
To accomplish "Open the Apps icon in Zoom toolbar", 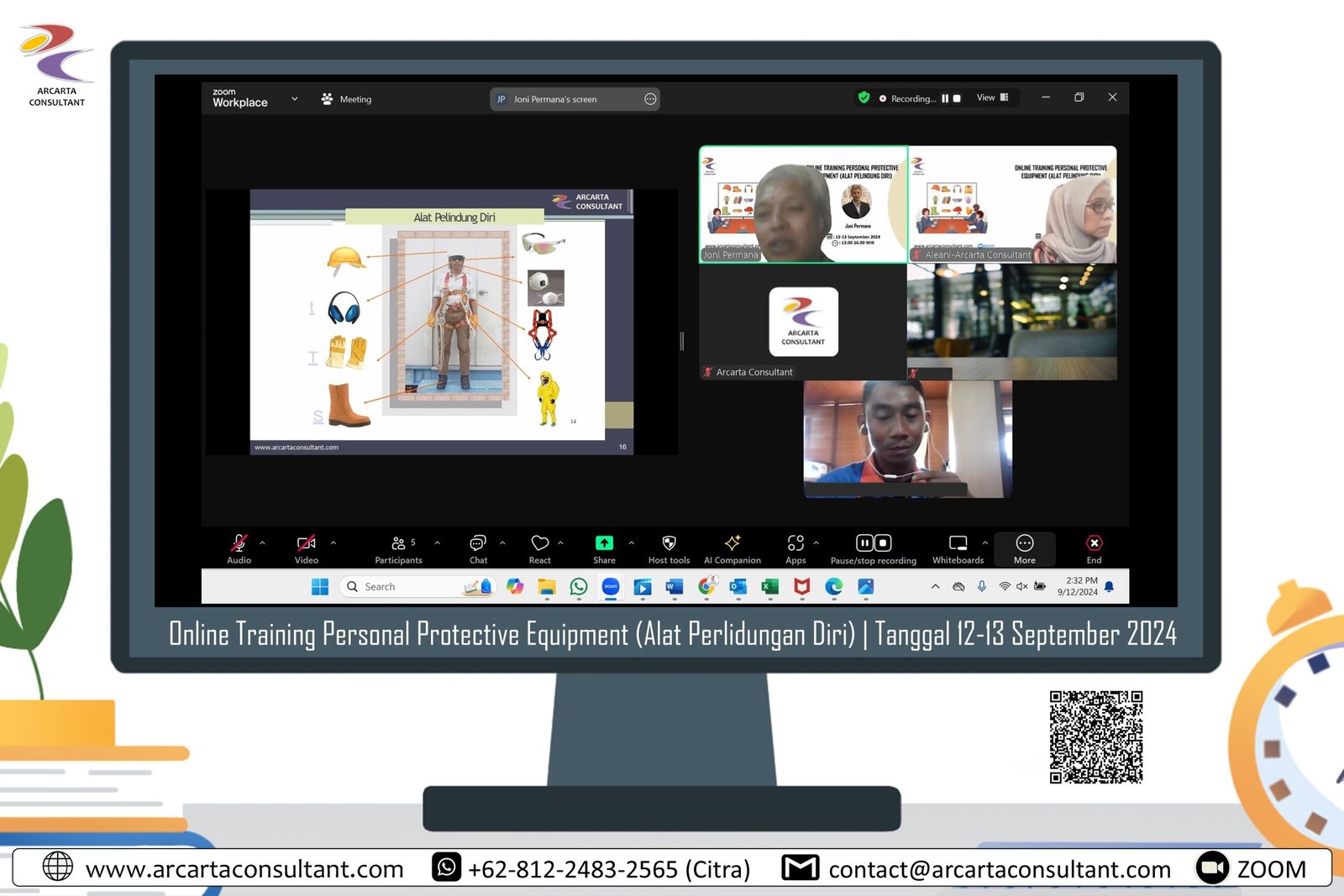I will [x=795, y=544].
